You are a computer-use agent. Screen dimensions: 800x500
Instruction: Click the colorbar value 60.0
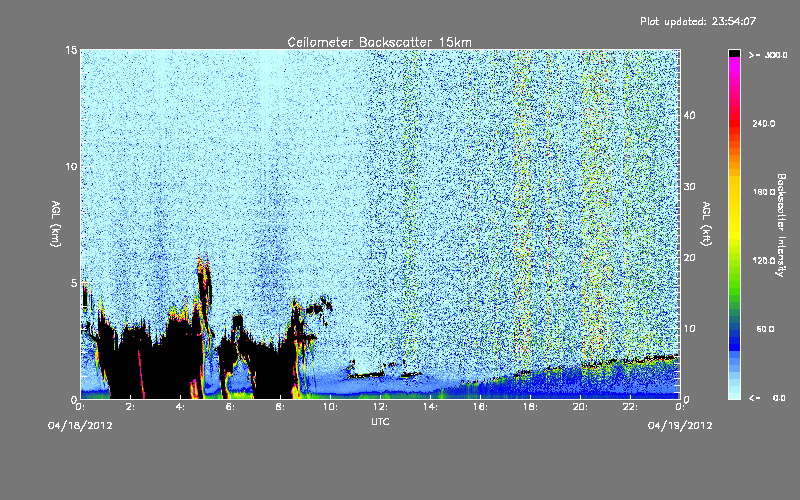tap(765, 330)
